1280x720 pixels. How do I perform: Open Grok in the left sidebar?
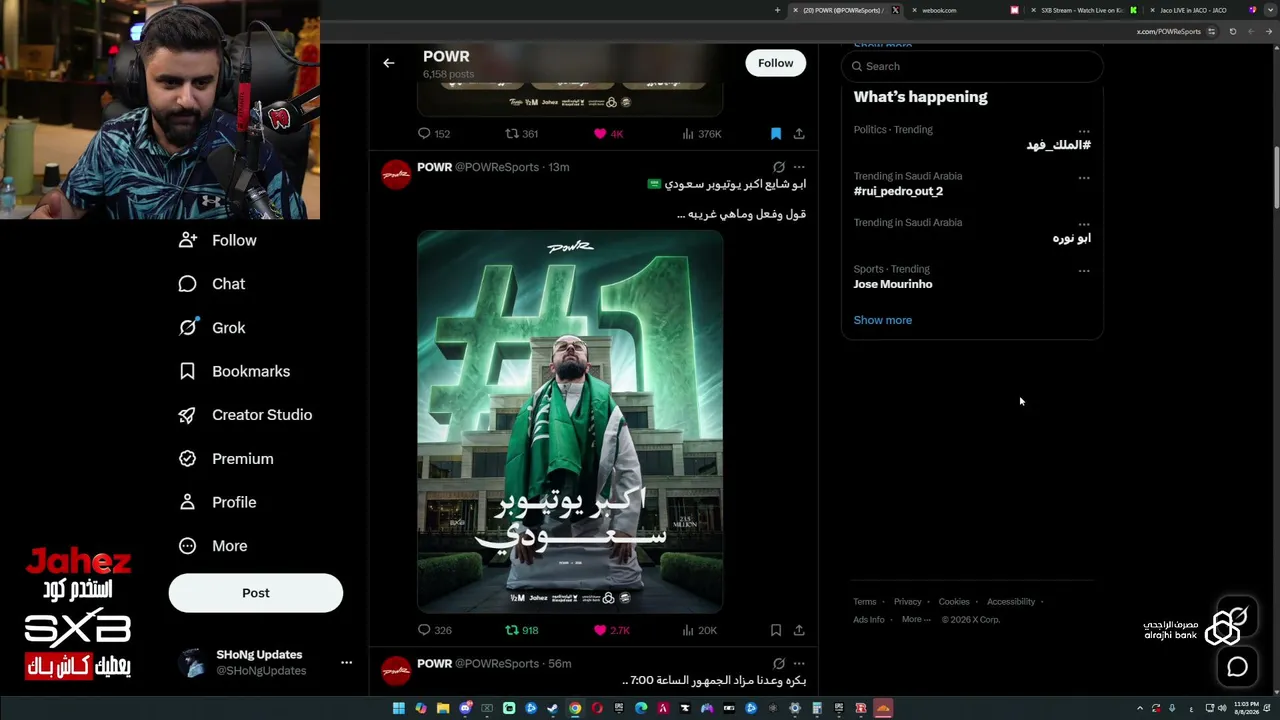click(x=211, y=328)
